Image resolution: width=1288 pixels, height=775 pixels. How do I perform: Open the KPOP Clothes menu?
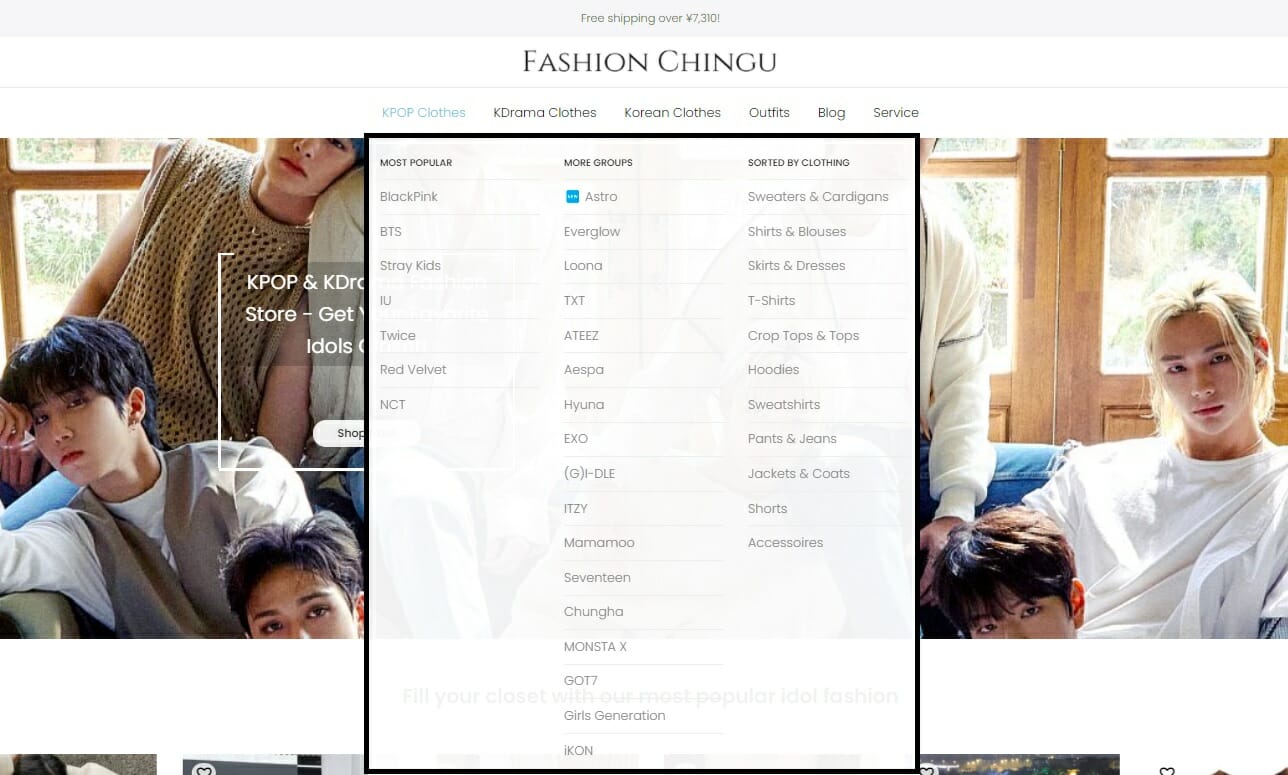(423, 113)
